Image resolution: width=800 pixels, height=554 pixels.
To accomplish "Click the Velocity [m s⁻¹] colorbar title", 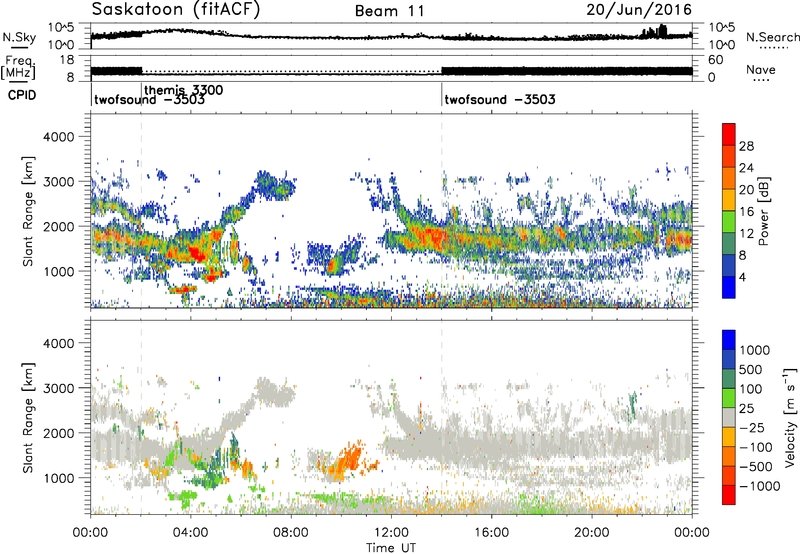I will click(x=789, y=417).
